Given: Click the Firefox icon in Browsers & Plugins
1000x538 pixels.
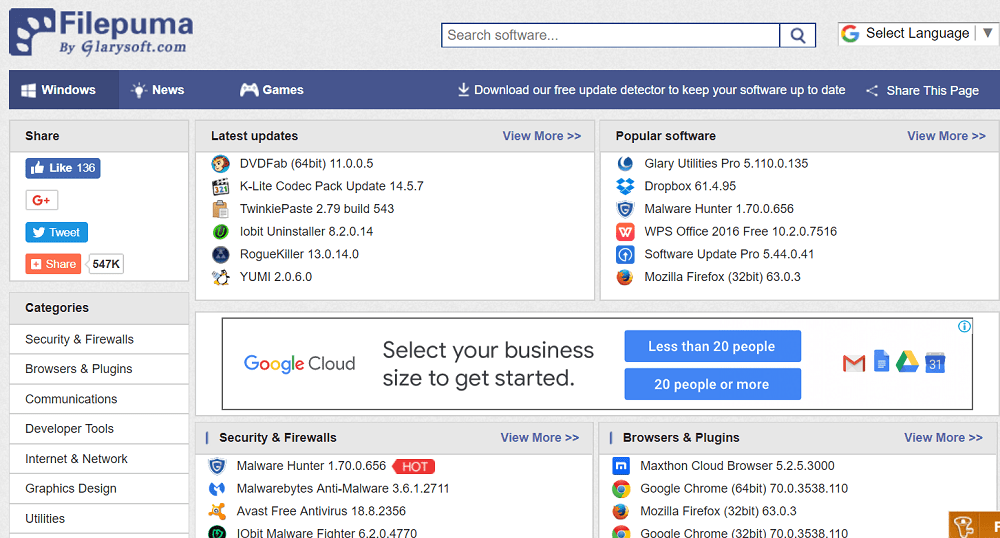Looking at the screenshot, I should (x=621, y=511).
